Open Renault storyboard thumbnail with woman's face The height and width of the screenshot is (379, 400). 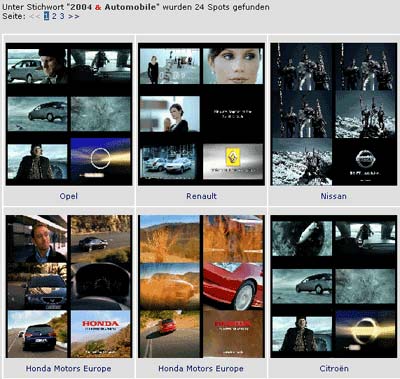201,114
